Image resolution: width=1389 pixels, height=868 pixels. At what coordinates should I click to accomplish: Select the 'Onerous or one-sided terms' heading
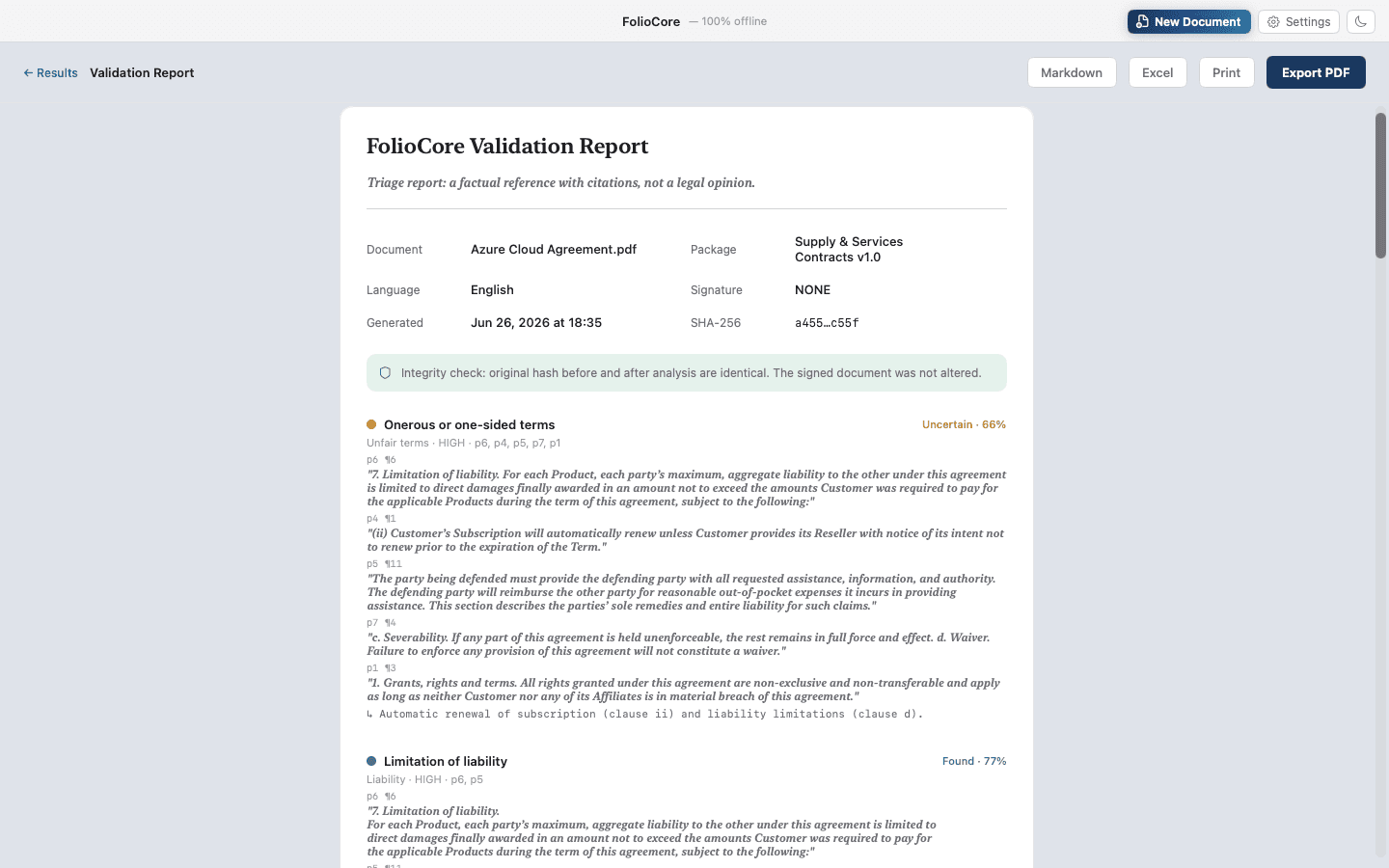(x=469, y=424)
